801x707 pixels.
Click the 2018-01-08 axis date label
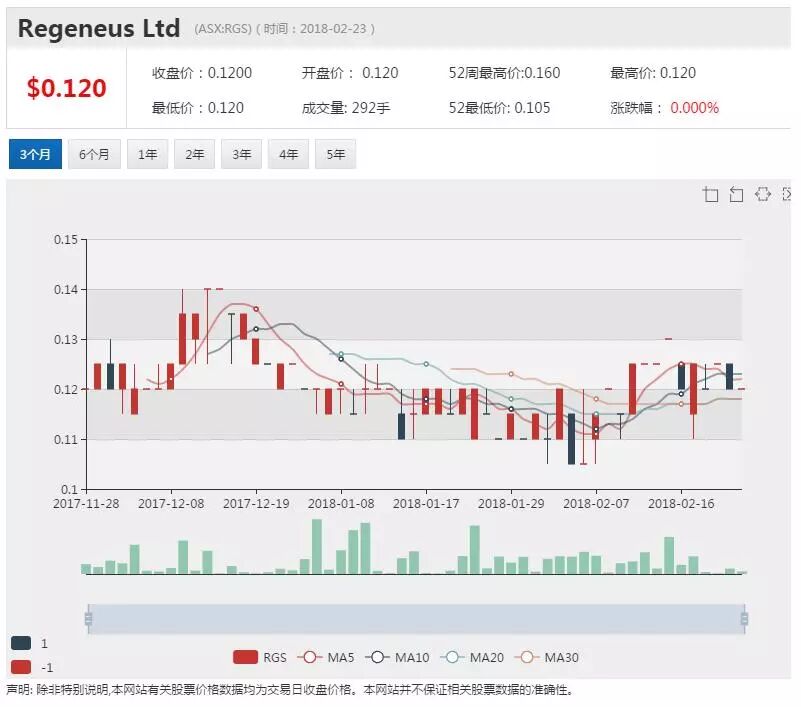tap(341, 503)
